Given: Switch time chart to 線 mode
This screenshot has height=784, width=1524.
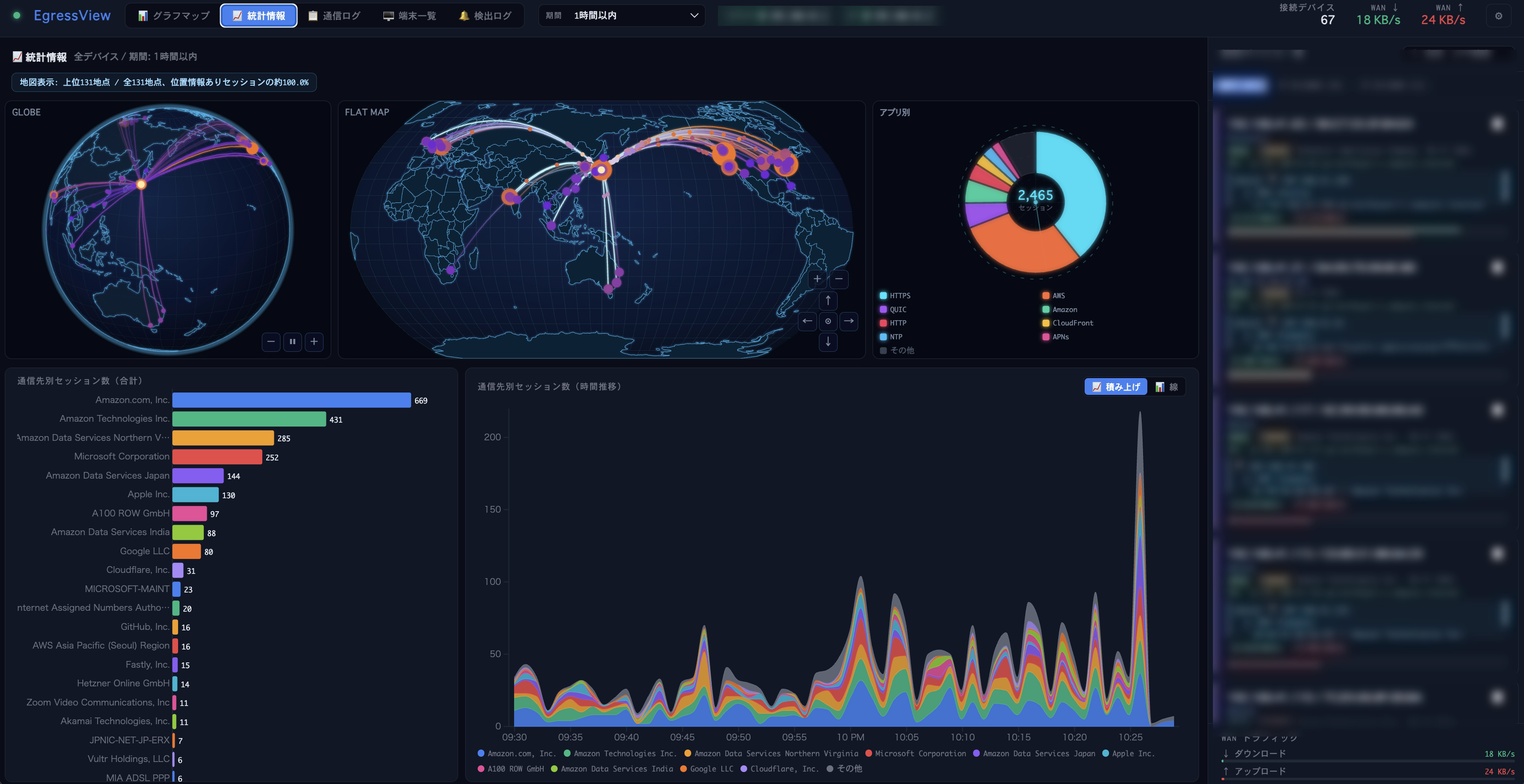Looking at the screenshot, I should tap(1166, 387).
